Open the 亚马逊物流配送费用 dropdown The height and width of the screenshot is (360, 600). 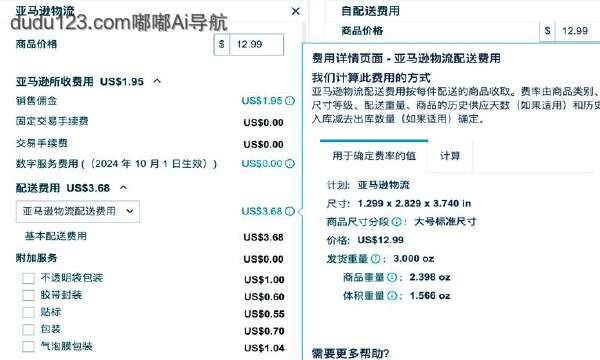coord(78,211)
